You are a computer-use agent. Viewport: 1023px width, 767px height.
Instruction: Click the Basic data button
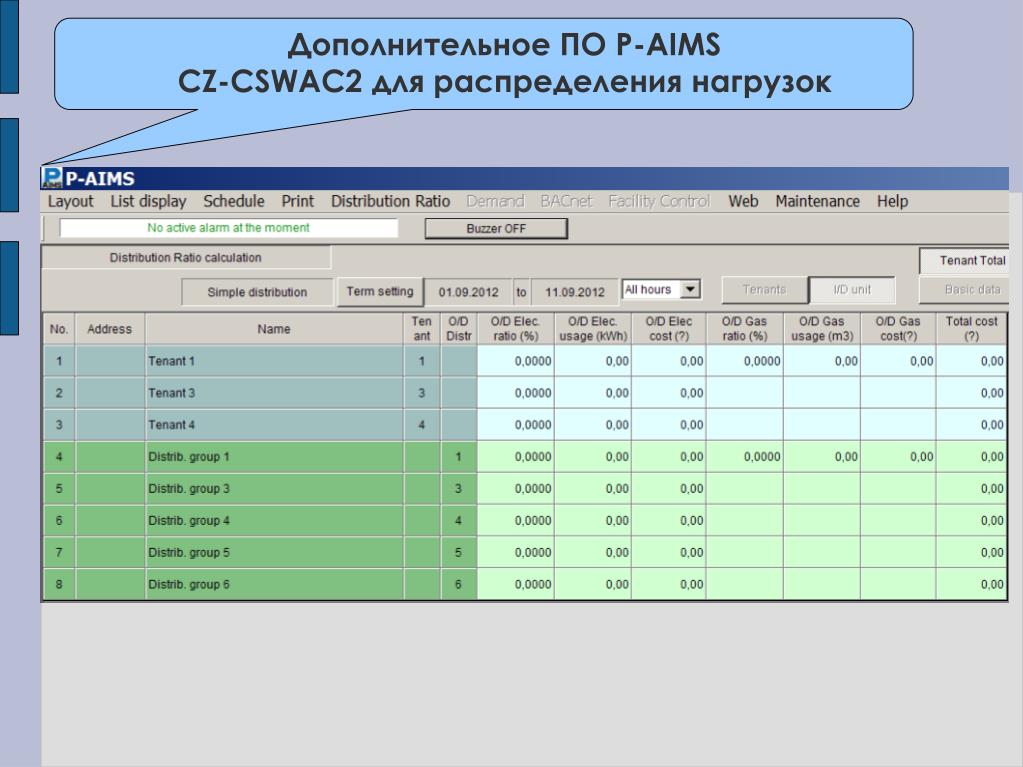click(x=966, y=290)
